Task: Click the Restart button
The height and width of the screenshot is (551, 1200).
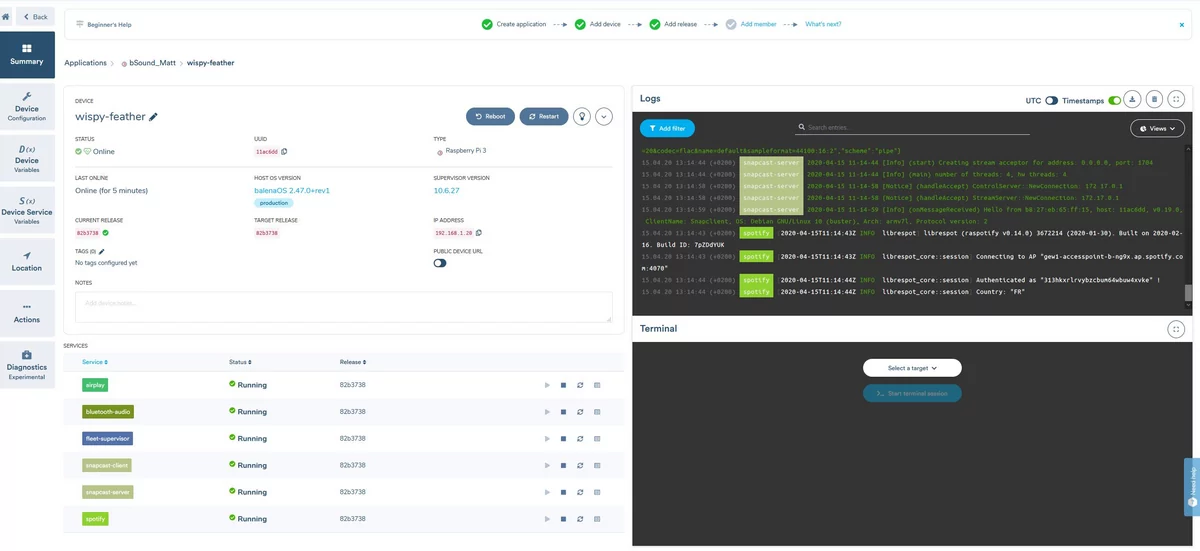Action: (543, 116)
